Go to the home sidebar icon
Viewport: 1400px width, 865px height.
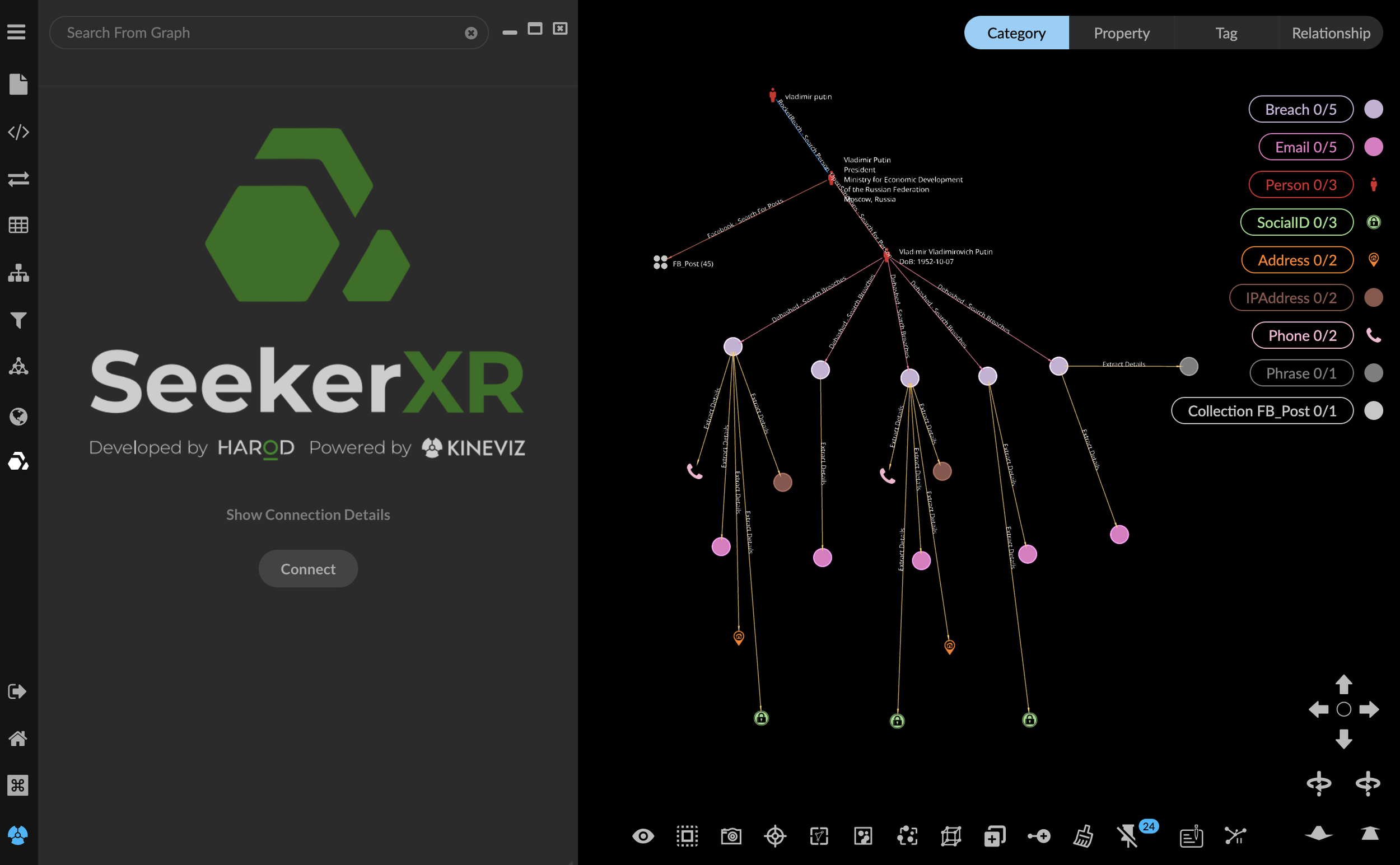pyautogui.click(x=18, y=738)
